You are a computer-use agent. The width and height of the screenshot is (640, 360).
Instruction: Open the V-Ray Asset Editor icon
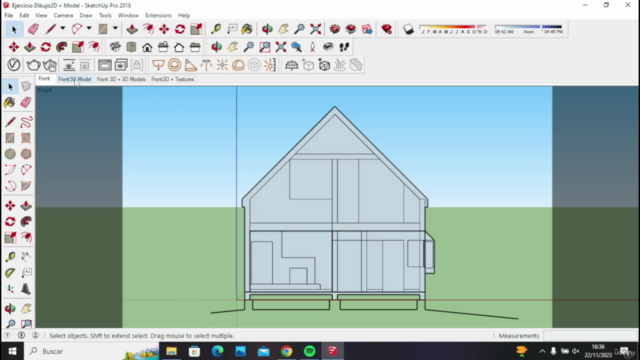click(13, 65)
